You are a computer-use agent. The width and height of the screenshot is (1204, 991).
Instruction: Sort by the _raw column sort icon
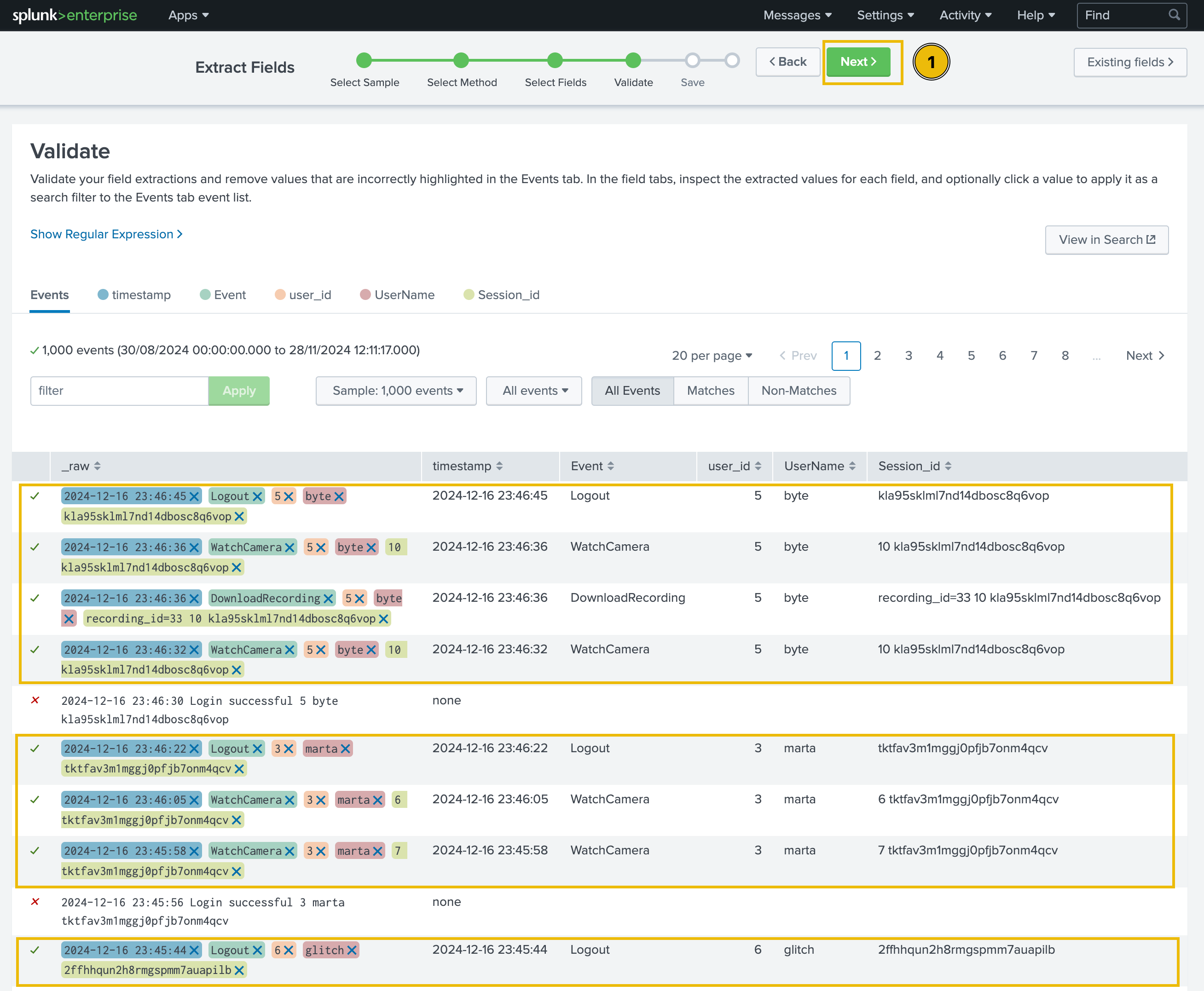click(x=97, y=467)
